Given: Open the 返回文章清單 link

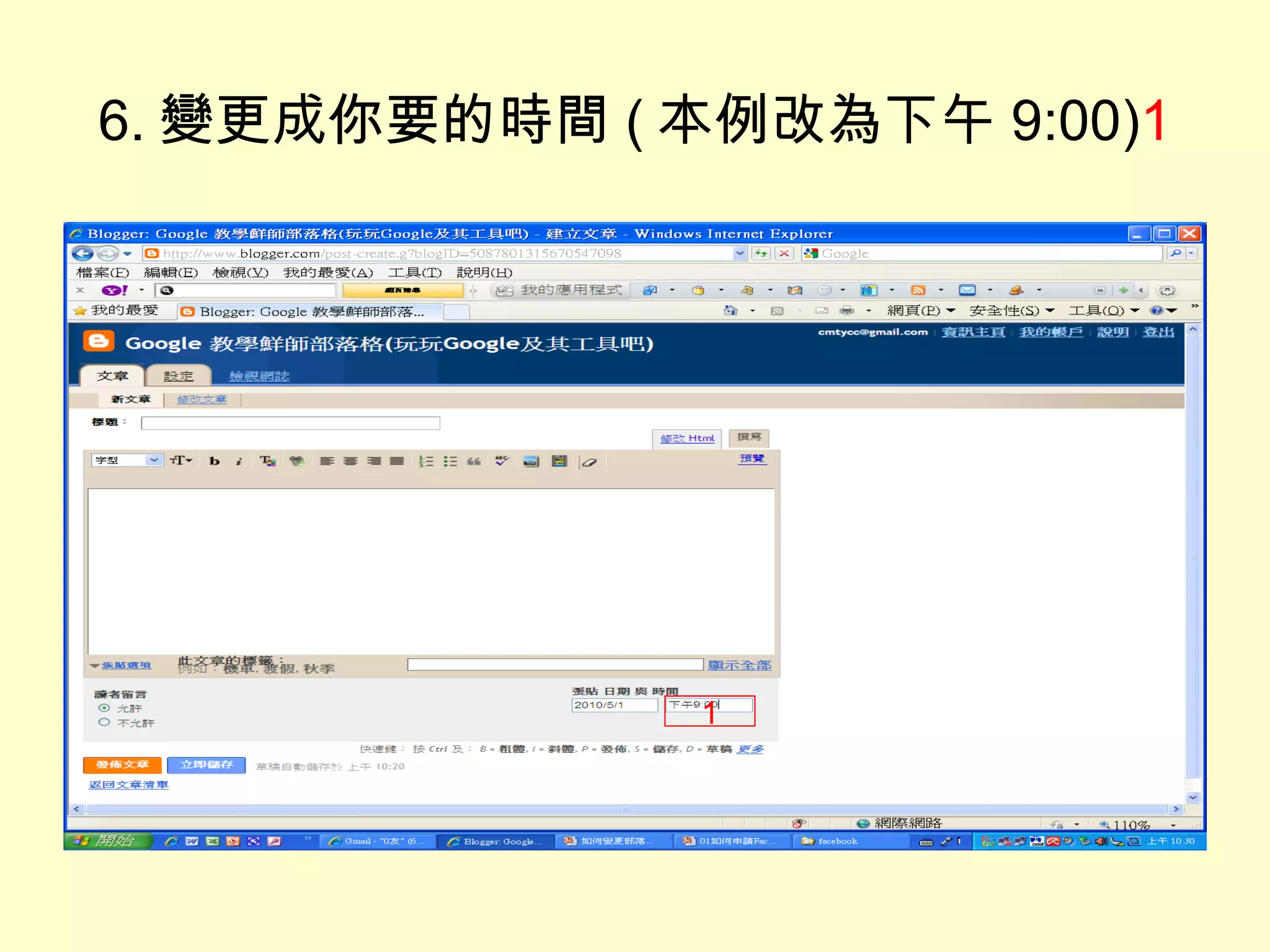Looking at the screenshot, I should pos(128,785).
